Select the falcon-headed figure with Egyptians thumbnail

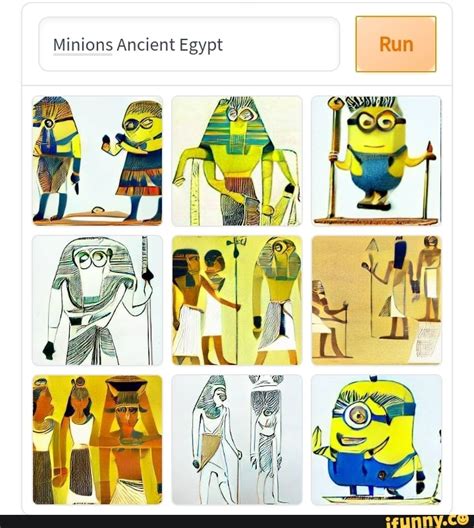pos(237,300)
